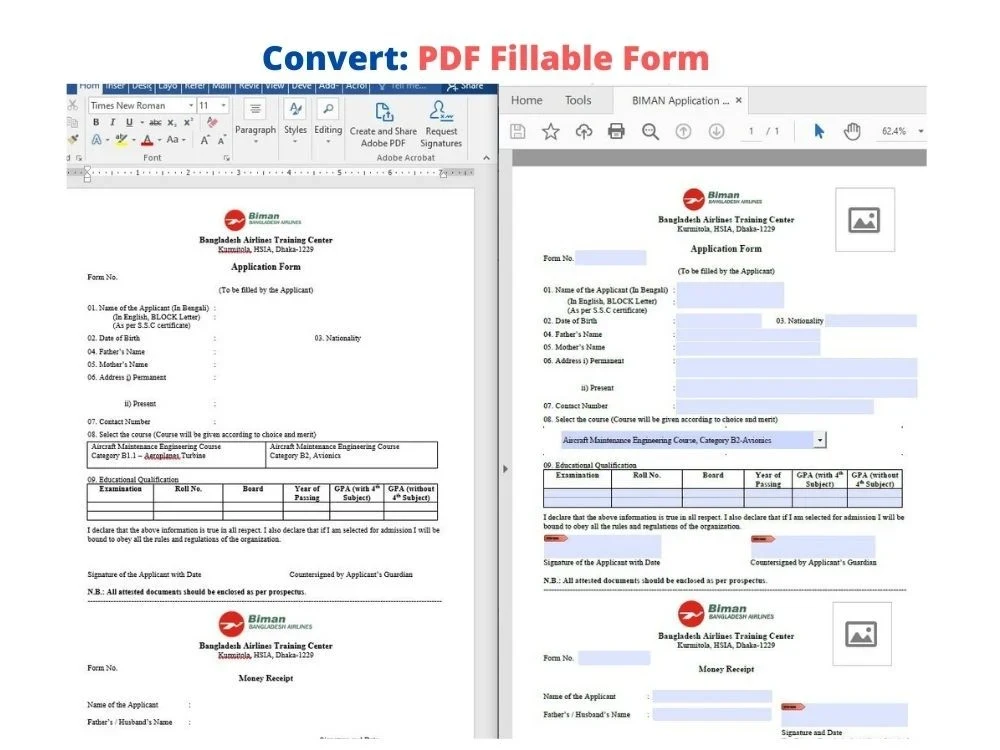This screenshot has width=1000, height=750.
Task: Apply Text Effects glowing A icon
Action: tap(96, 139)
